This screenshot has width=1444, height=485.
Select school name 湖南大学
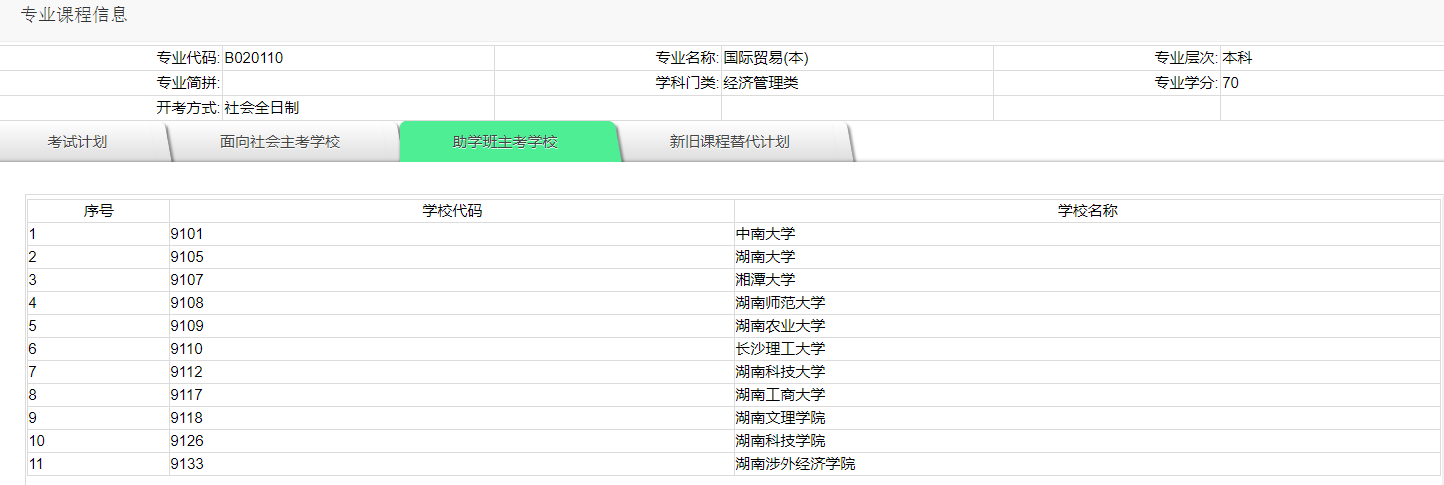coord(766,257)
